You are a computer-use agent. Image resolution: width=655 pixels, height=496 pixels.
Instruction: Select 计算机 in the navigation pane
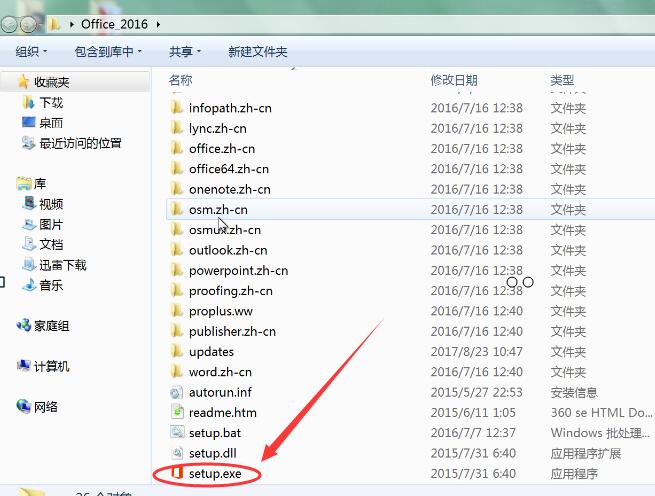(51, 367)
